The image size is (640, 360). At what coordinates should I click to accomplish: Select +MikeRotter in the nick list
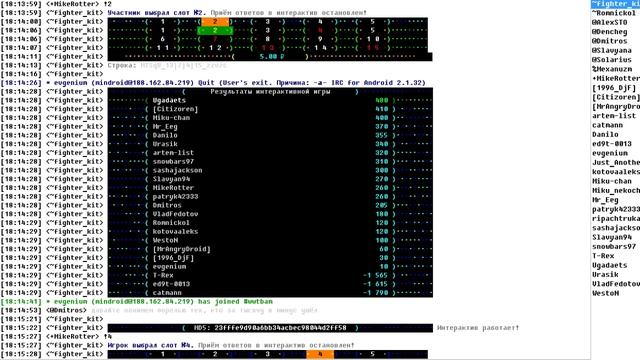tap(616, 78)
